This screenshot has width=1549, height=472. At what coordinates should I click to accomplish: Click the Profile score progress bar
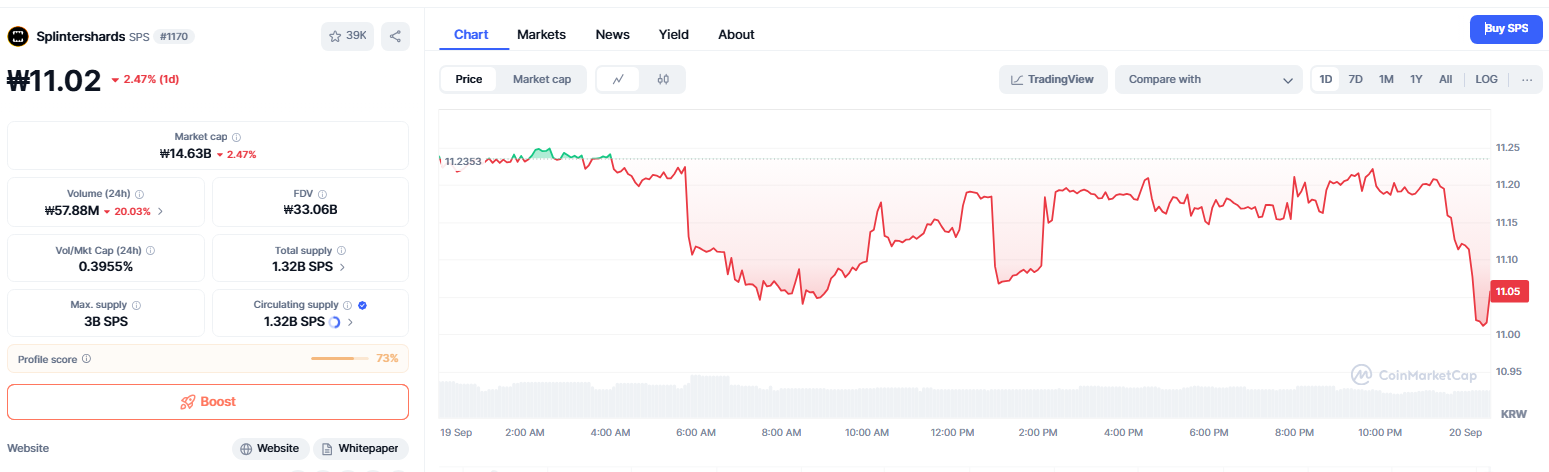(339, 358)
